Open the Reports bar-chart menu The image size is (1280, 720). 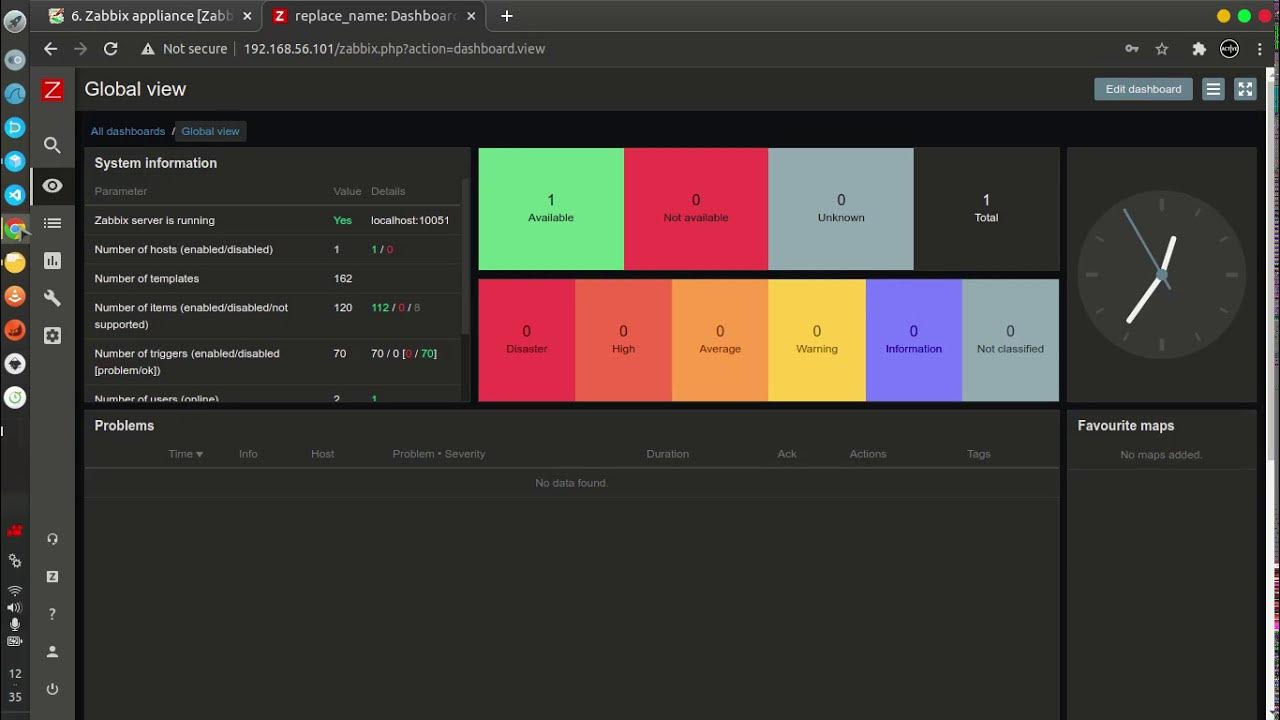[52, 261]
